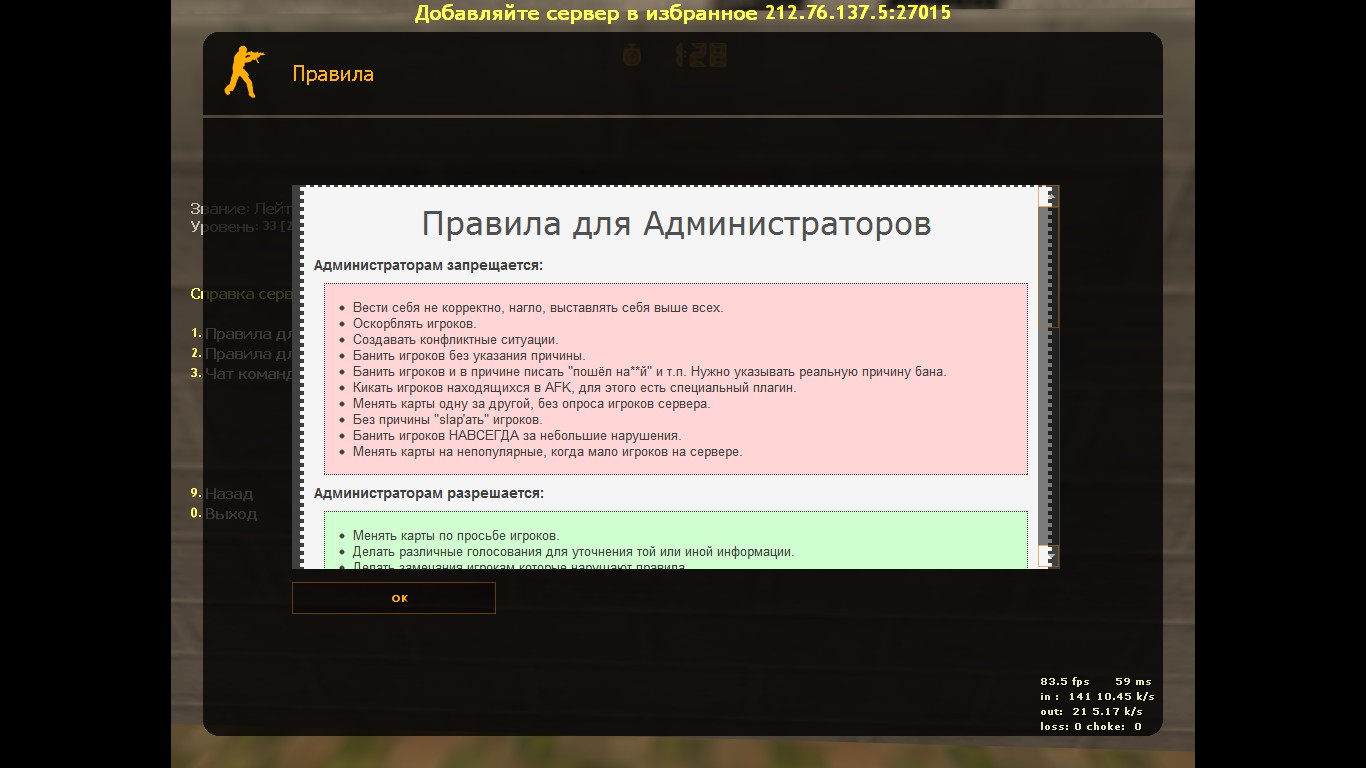This screenshot has width=1366, height=768.
Task: Click the "Звание: Лейт..." rank text
Action: coord(241,209)
